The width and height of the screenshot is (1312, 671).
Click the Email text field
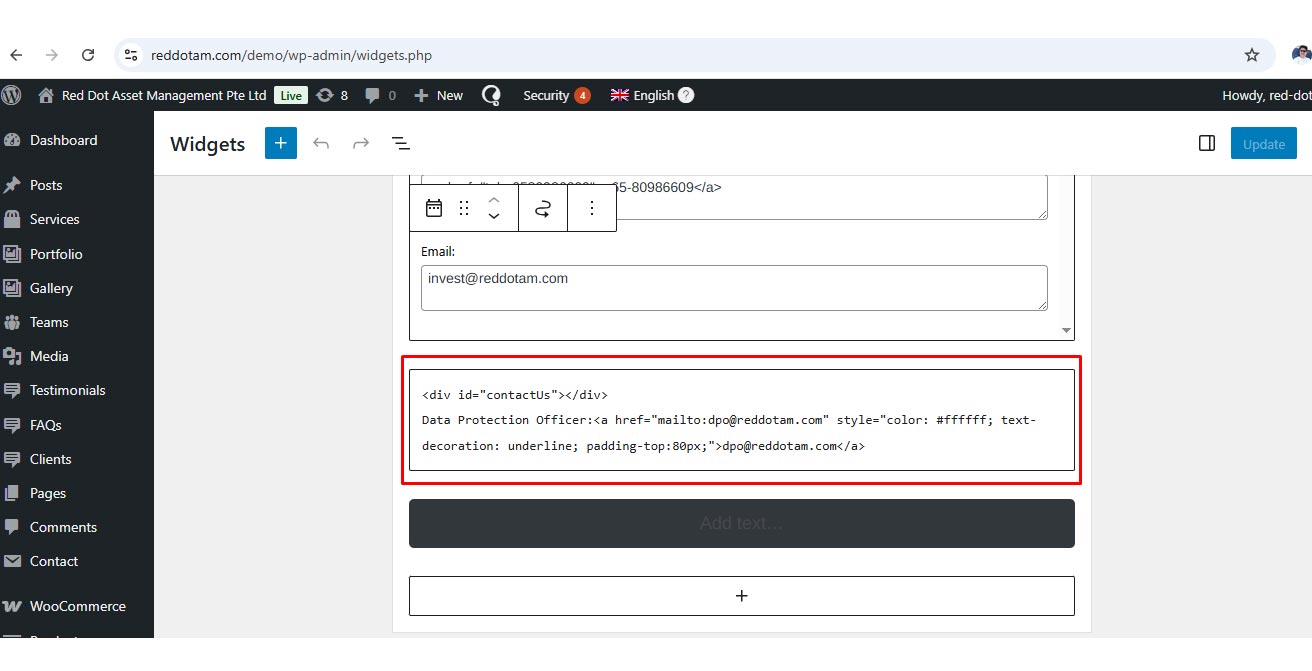click(734, 287)
